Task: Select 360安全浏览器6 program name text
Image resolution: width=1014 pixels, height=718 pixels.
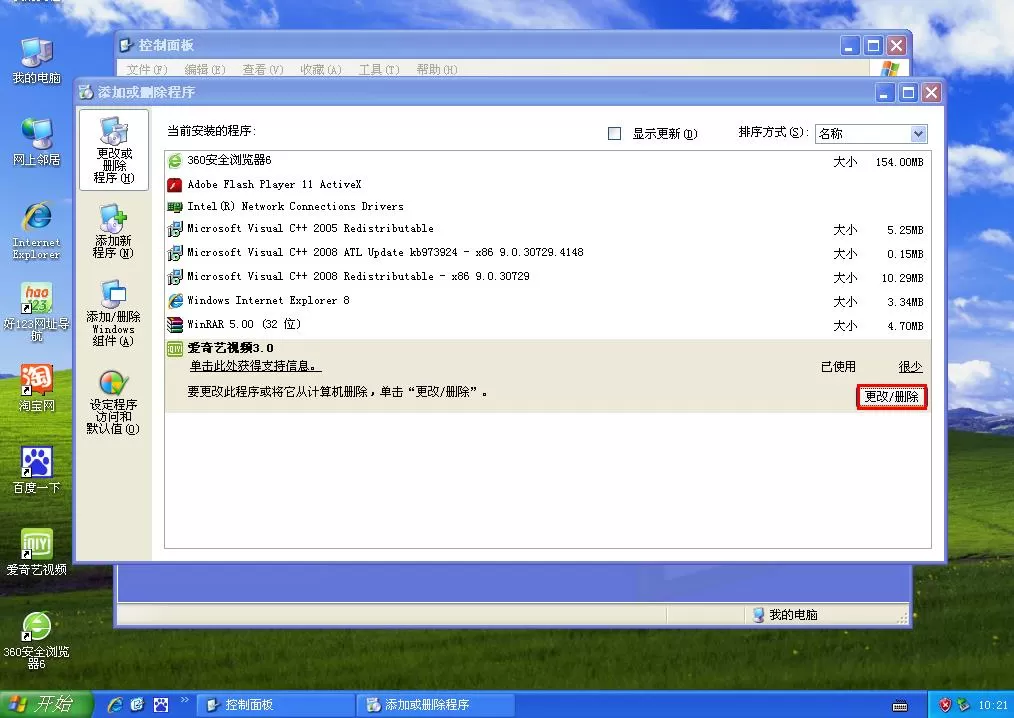Action: [229, 160]
